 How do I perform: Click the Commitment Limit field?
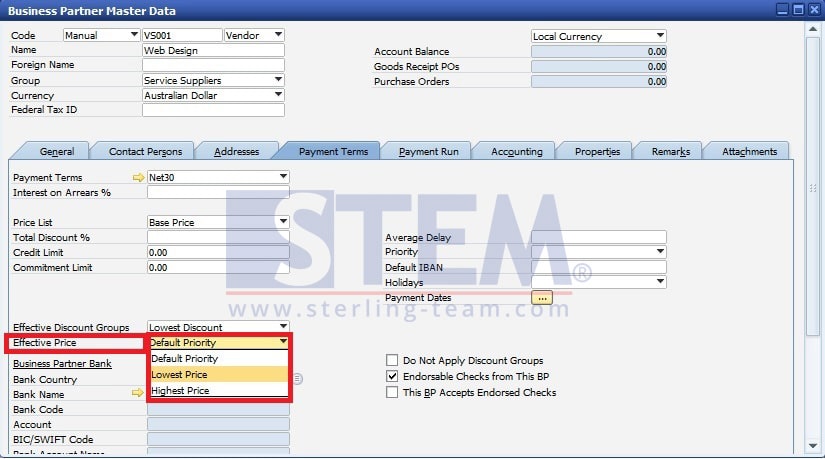pos(218,267)
